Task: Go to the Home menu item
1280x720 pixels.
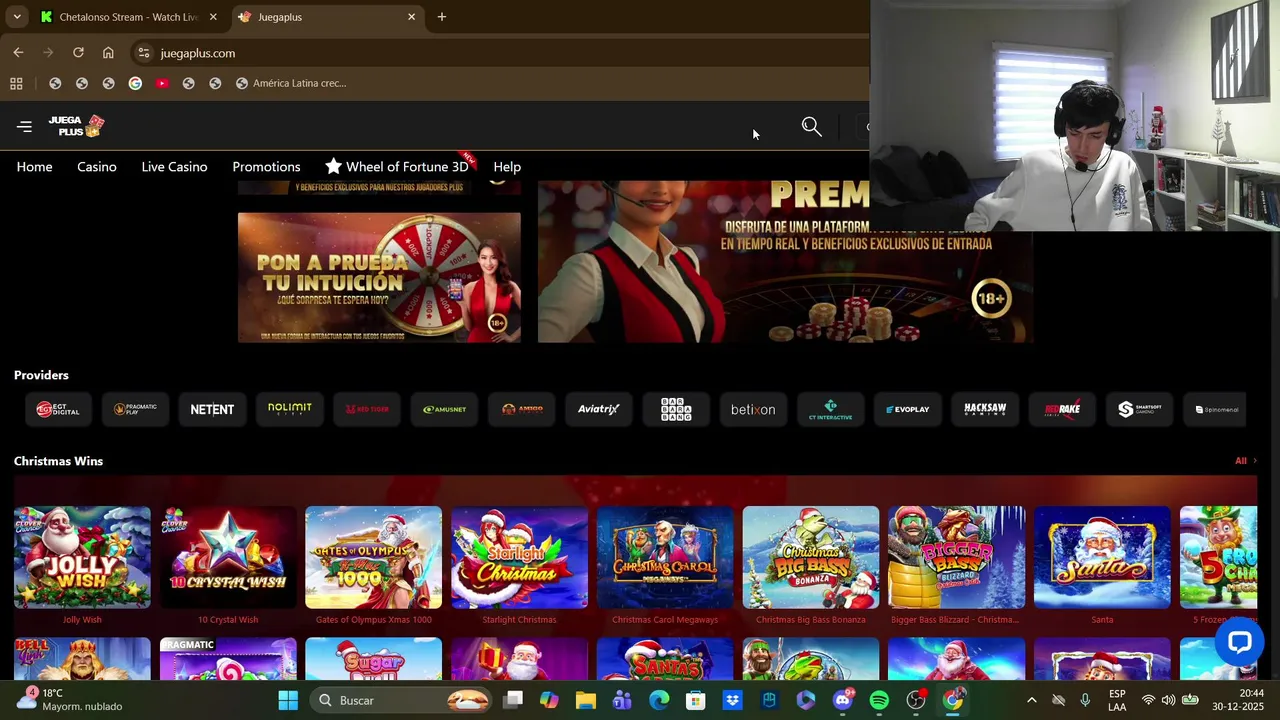Action: point(34,167)
